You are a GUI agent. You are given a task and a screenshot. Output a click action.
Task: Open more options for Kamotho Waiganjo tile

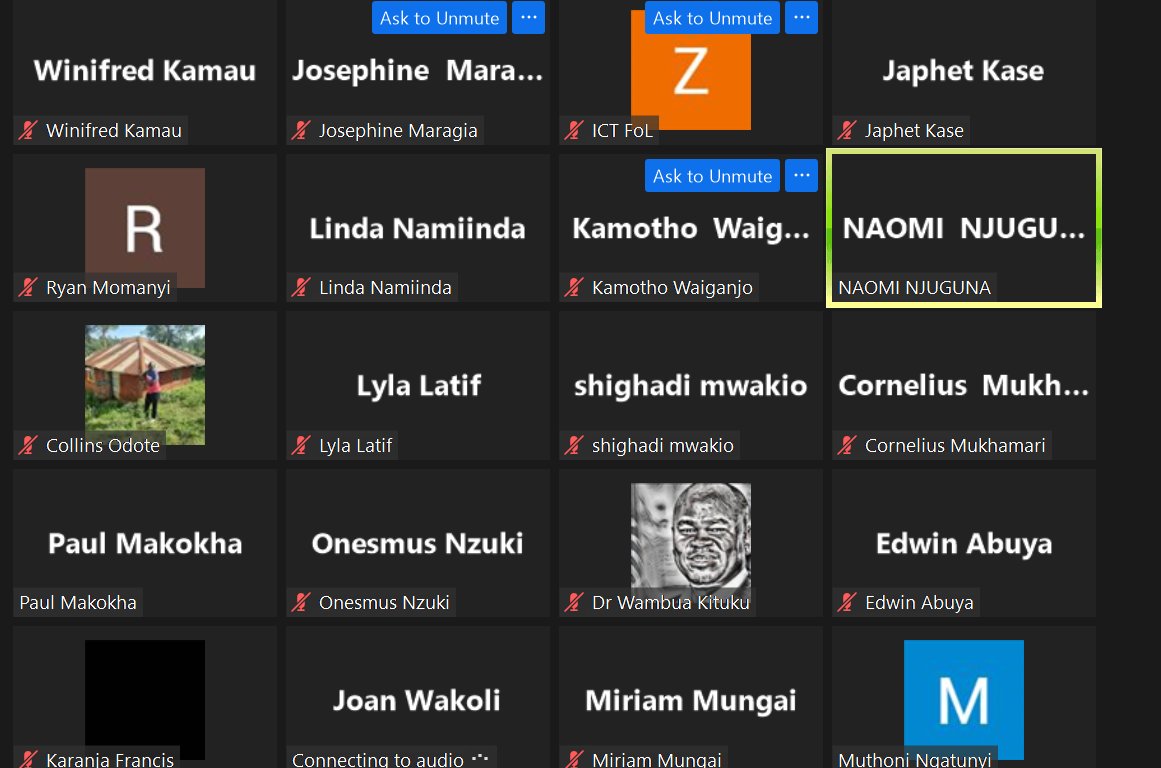801,176
